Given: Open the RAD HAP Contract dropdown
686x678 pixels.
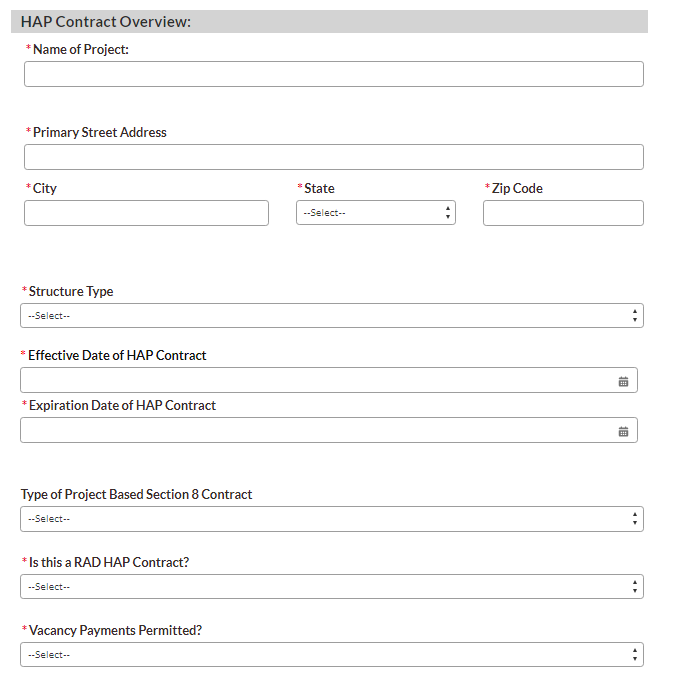Looking at the screenshot, I should [x=331, y=587].
